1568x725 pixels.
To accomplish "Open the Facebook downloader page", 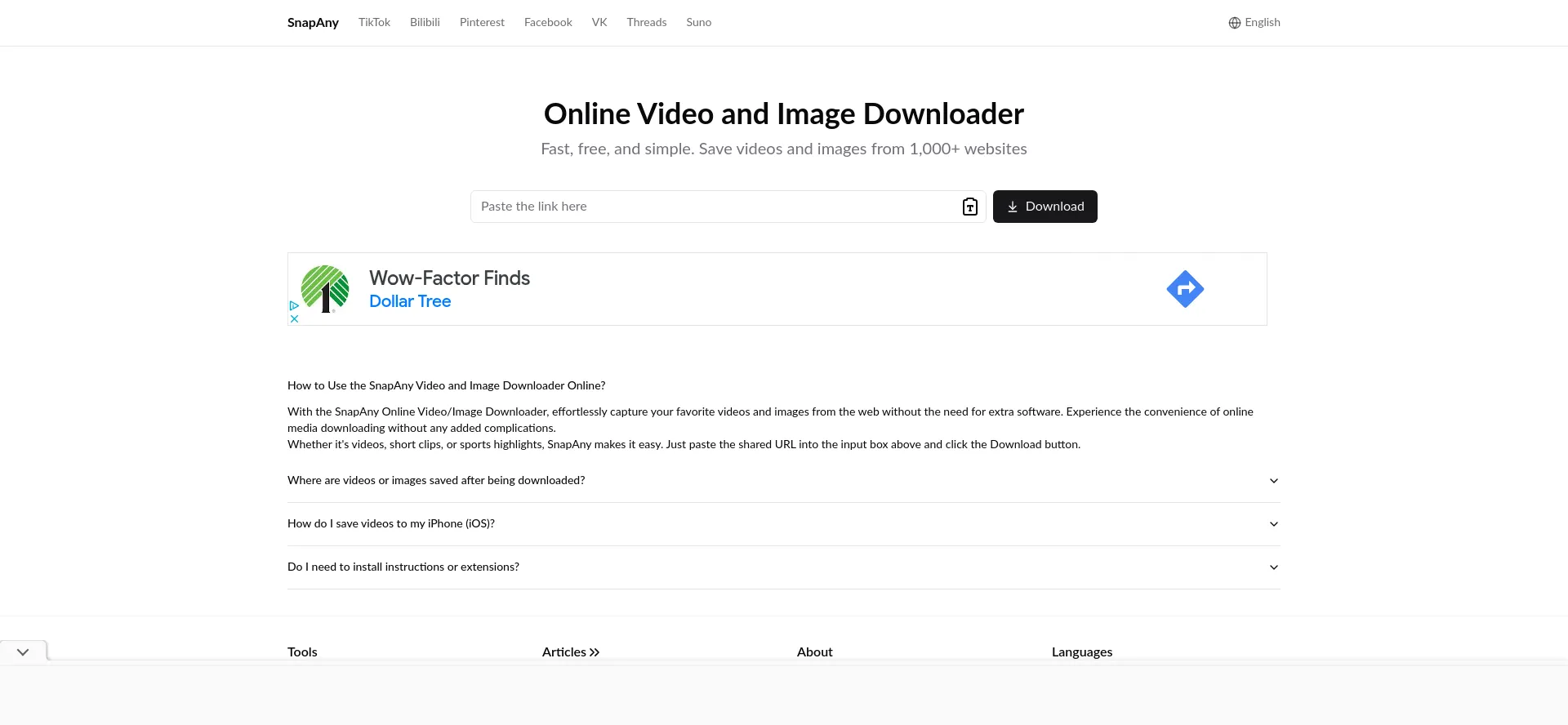I will coord(548,23).
